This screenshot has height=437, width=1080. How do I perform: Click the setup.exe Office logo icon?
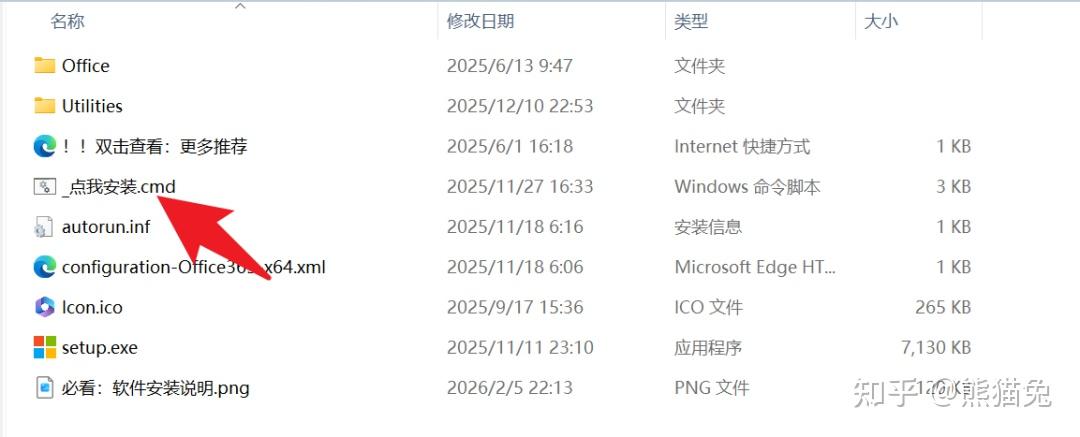[44, 348]
